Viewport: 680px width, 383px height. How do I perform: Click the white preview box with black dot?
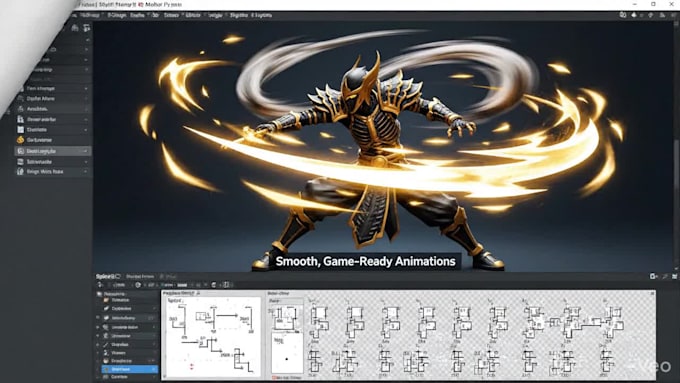(x=286, y=353)
